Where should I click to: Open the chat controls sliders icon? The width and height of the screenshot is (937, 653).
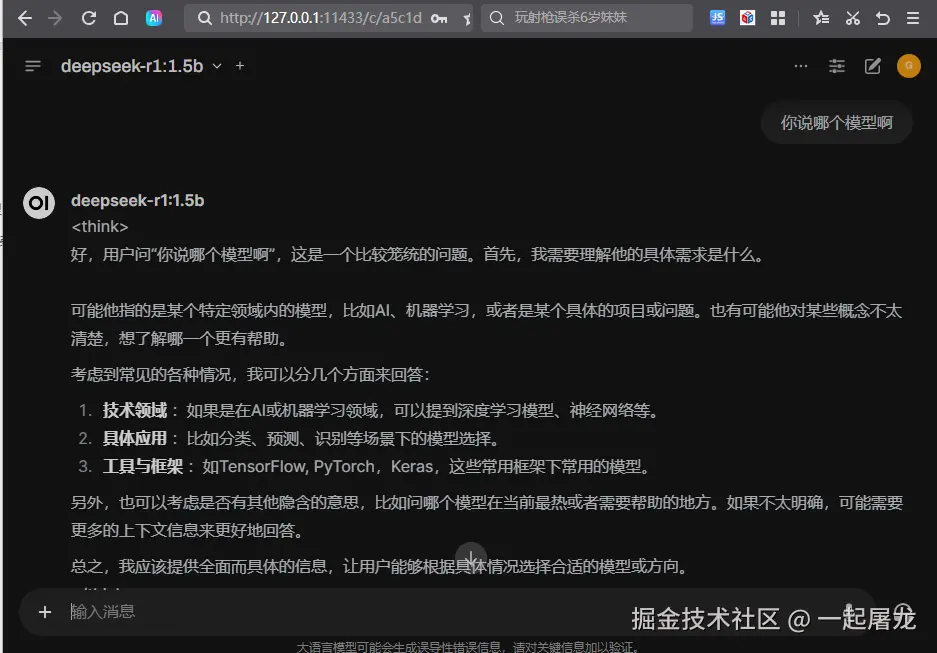(837, 66)
